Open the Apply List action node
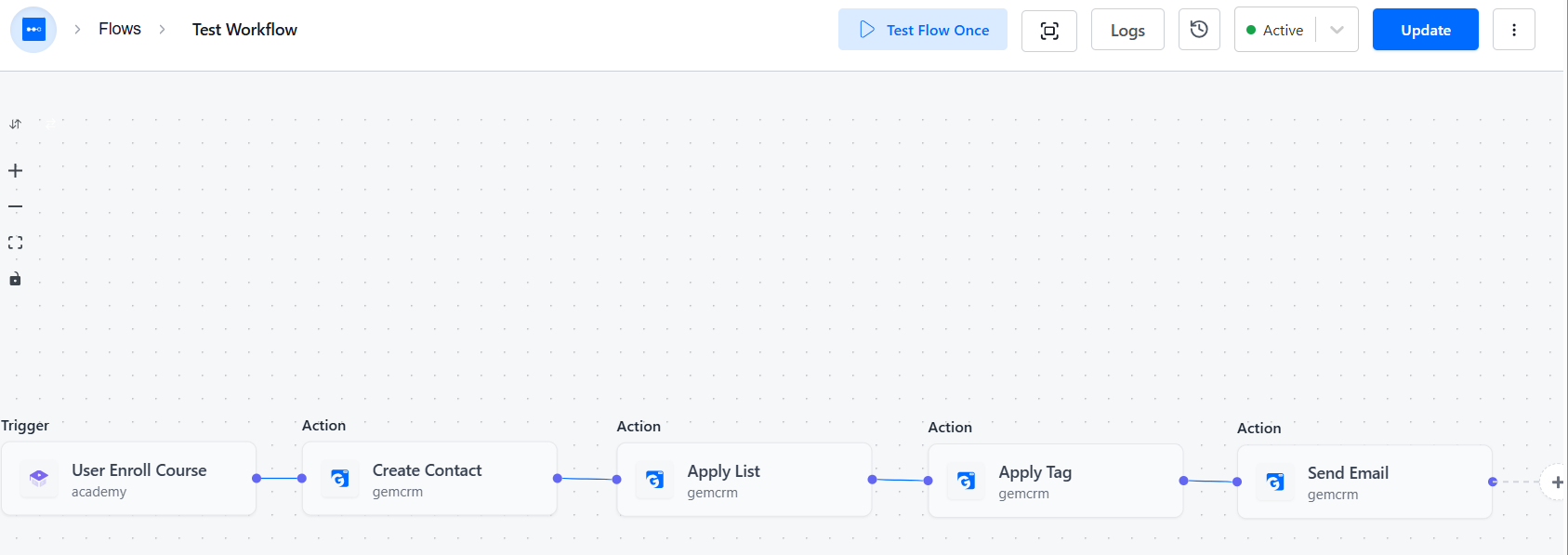Viewport: 1568px width, 555px height. (744, 480)
